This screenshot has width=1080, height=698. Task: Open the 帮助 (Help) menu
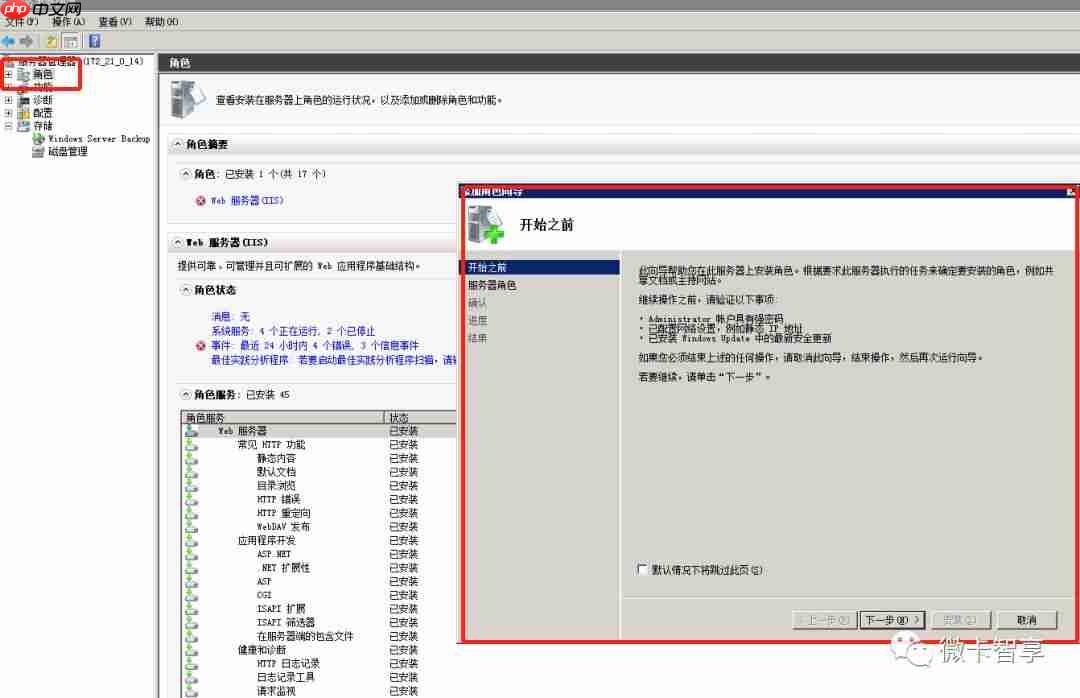coord(161,22)
